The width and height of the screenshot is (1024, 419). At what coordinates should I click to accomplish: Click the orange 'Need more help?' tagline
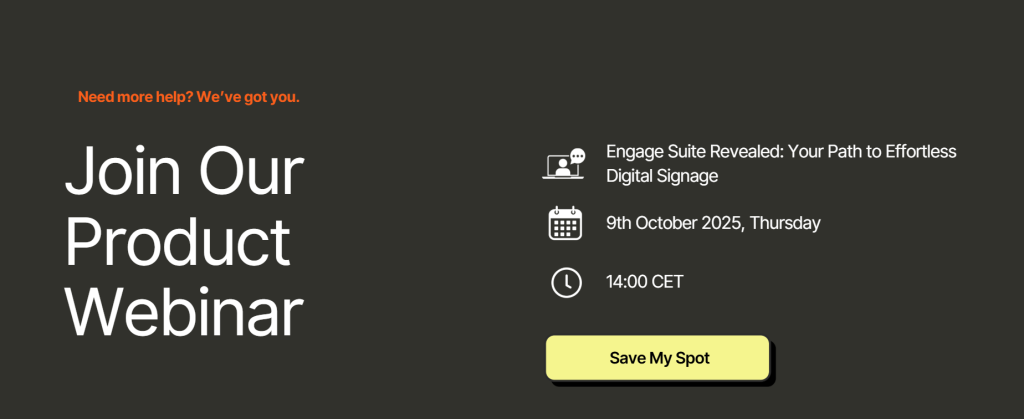[136, 97]
